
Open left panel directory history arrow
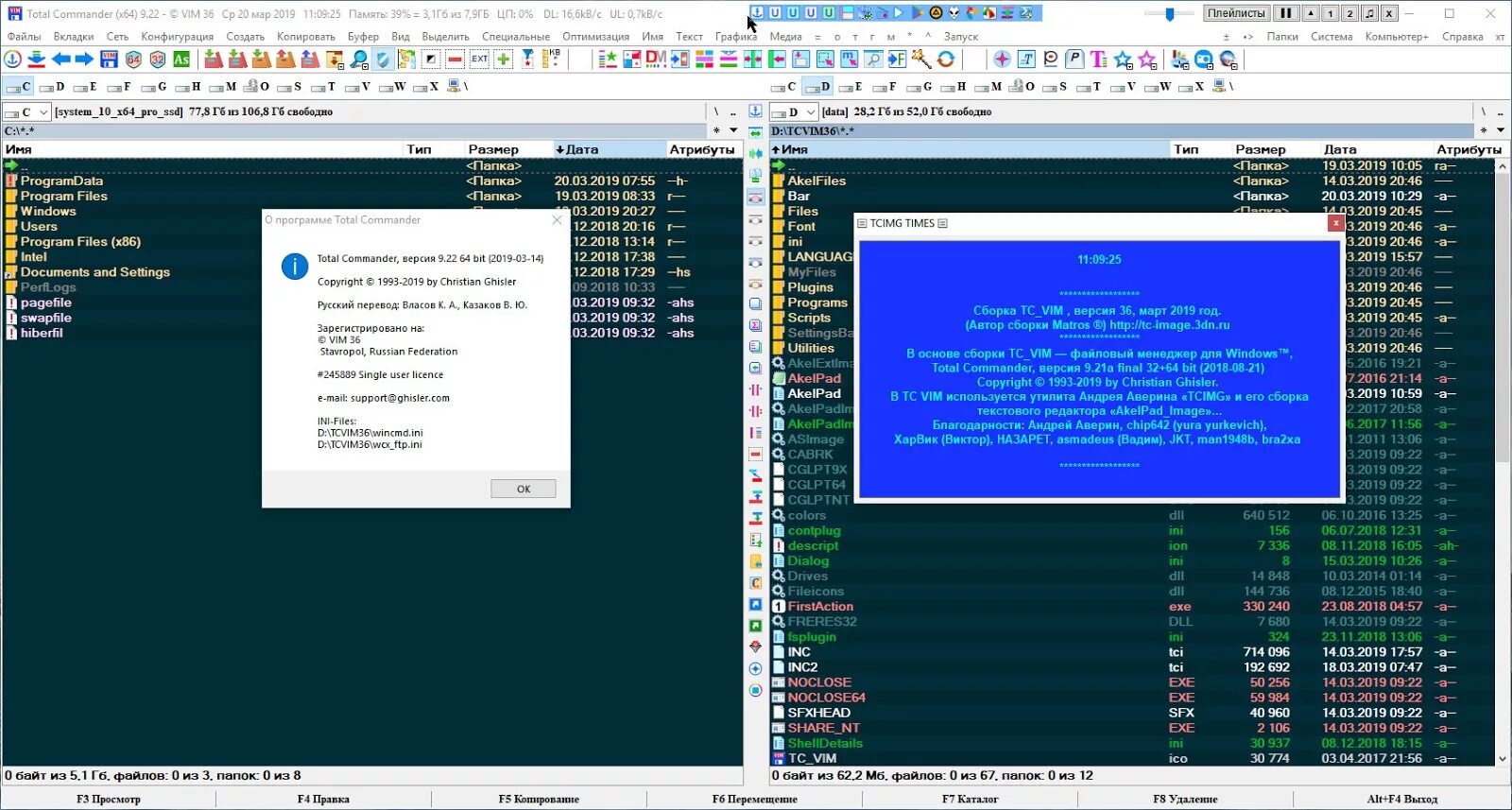[733, 130]
